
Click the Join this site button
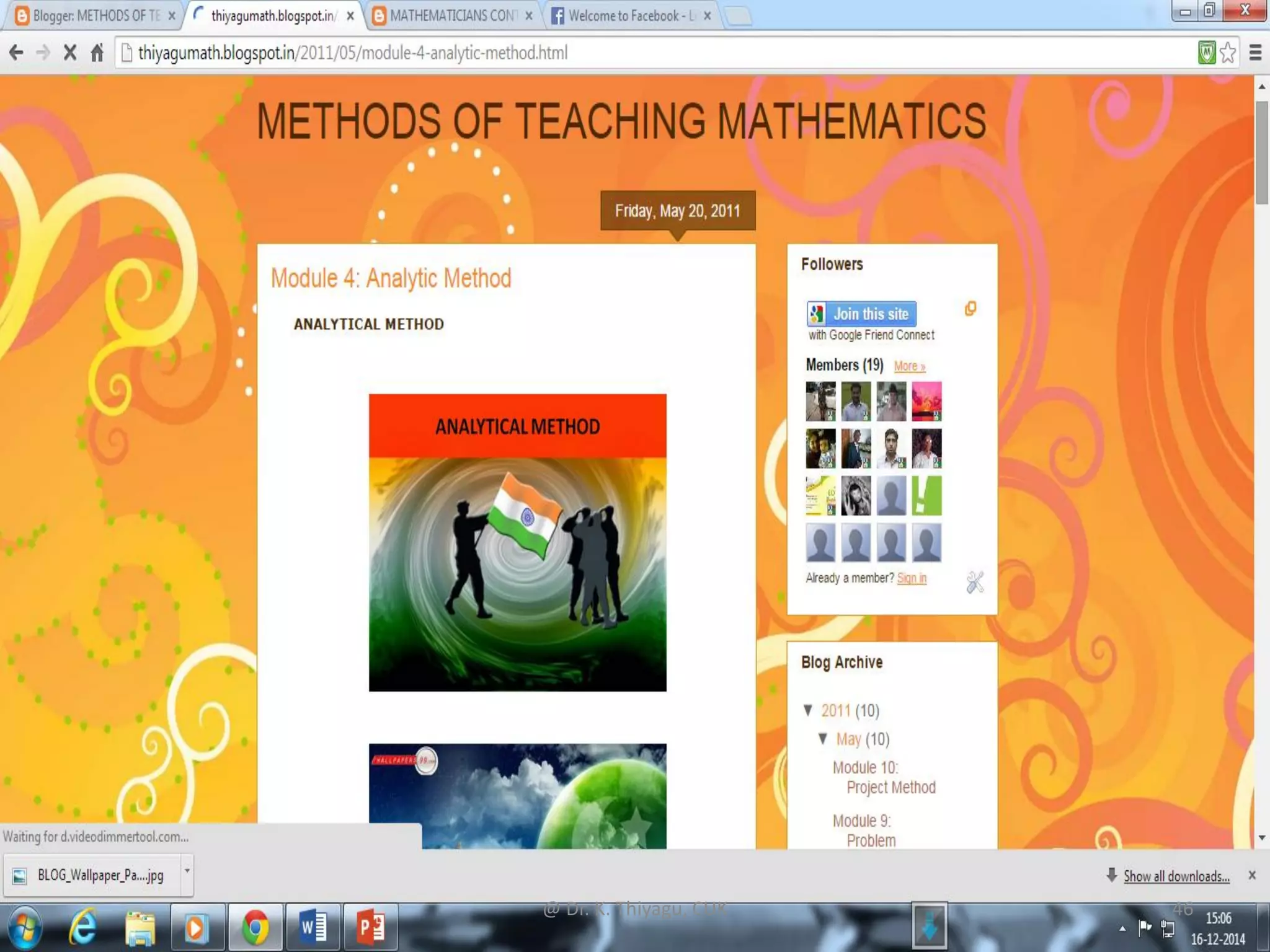[861, 314]
